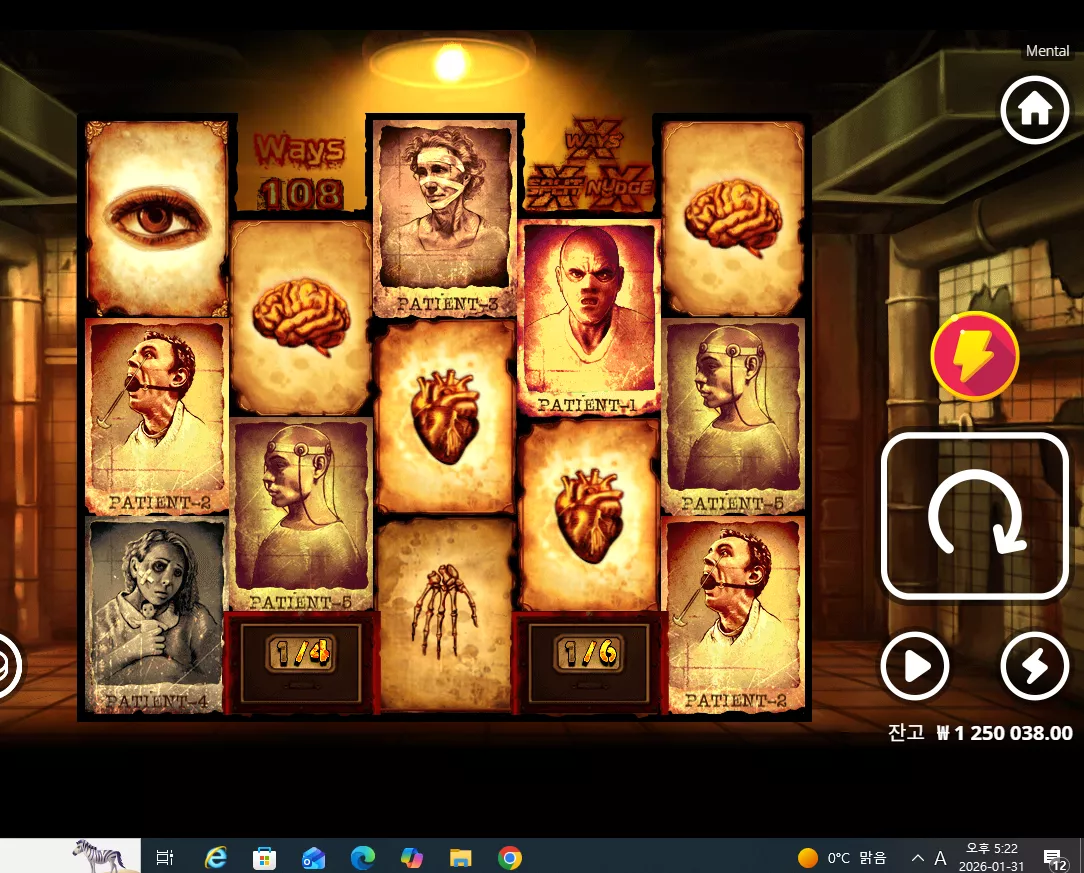Click the Patient-2 card on the fifth reel
Screen dimensions: 1084x873
coord(733,614)
